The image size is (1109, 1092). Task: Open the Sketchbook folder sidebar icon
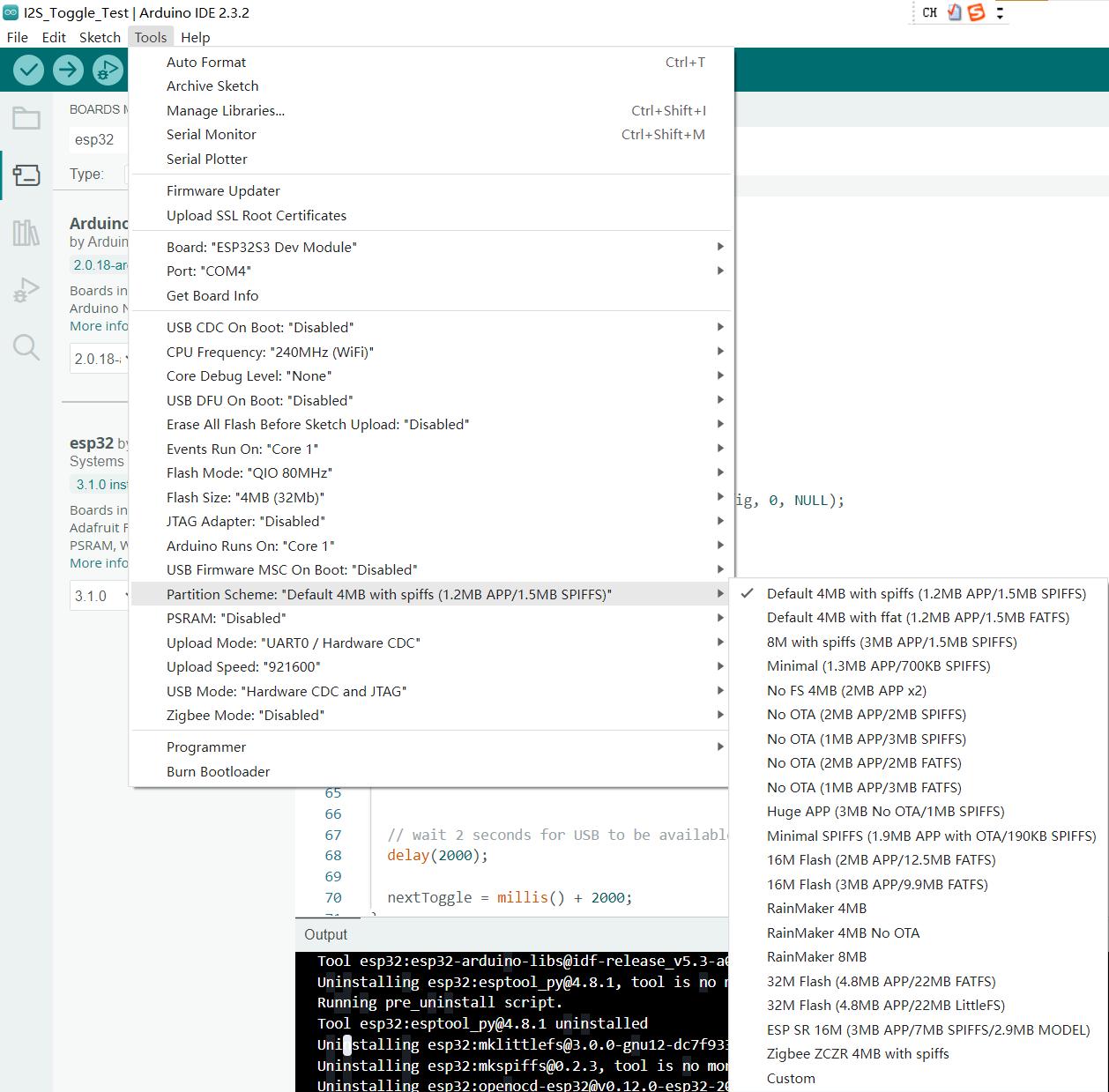point(26,118)
